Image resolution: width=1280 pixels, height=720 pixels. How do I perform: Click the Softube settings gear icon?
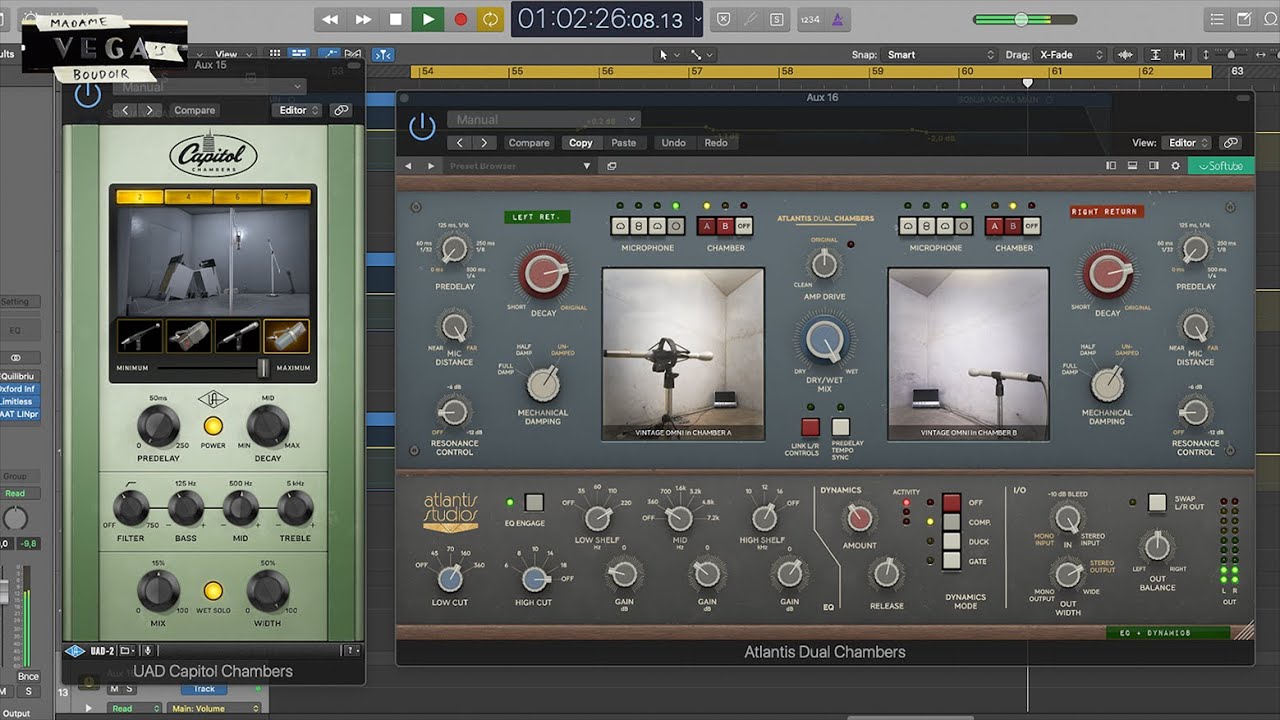tap(1175, 166)
